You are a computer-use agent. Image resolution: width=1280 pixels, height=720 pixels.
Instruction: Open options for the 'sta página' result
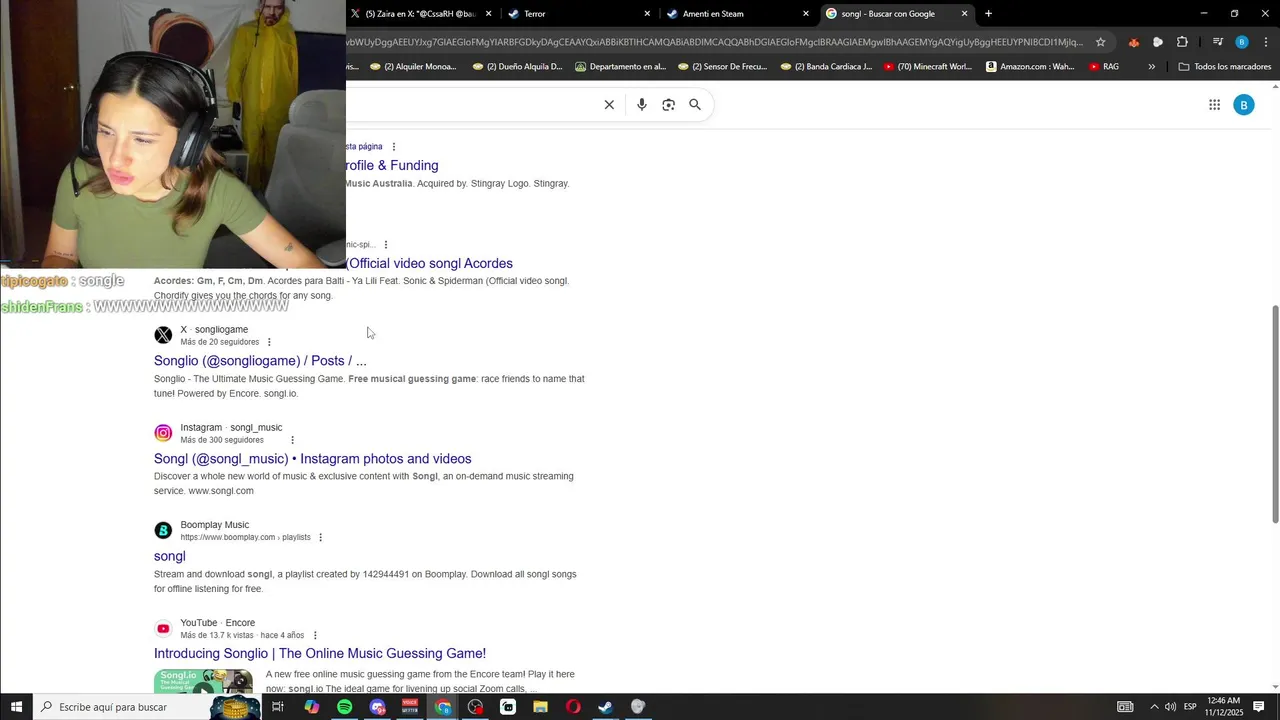click(394, 147)
